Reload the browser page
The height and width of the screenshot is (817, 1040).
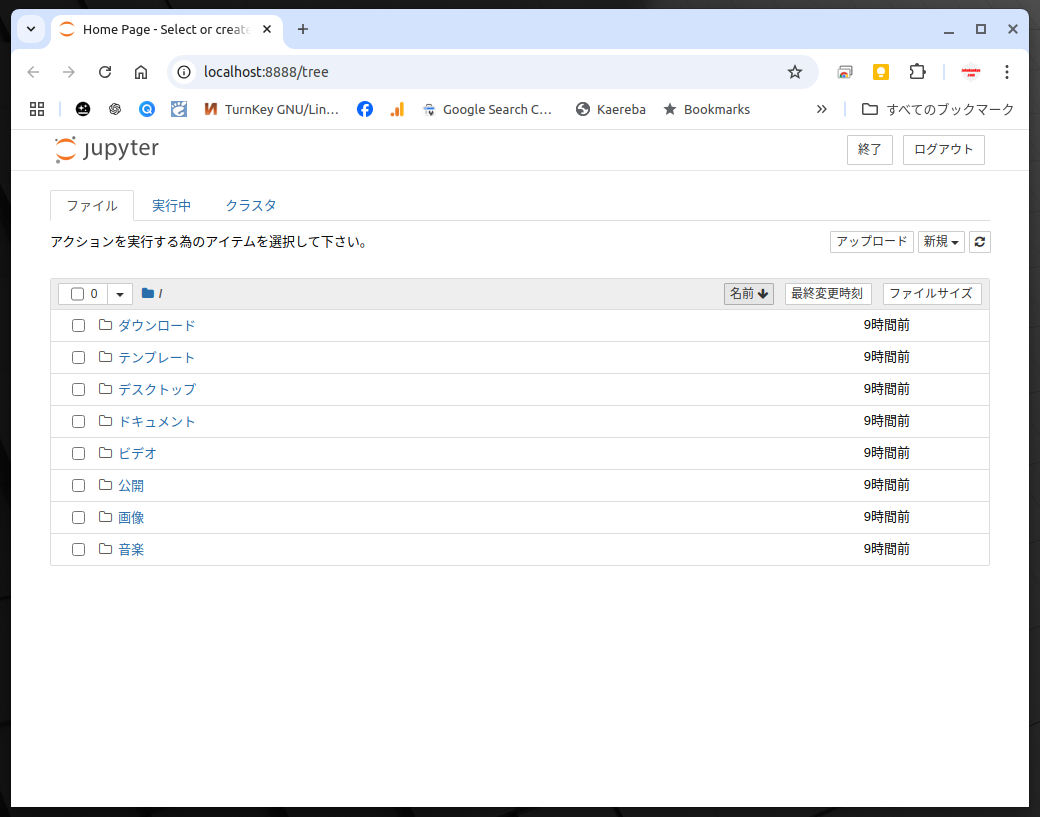pyautogui.click(x=105, y=72)
